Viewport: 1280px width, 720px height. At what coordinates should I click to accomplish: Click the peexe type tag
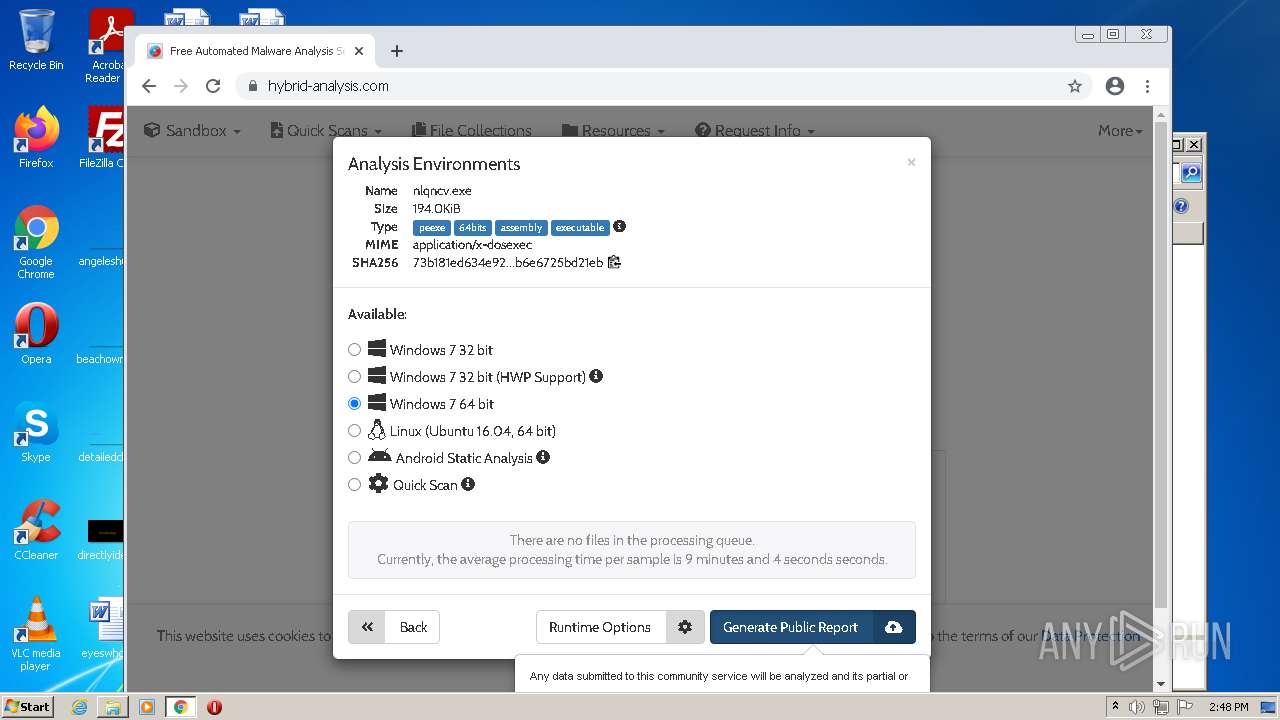(x=432, y=228)
